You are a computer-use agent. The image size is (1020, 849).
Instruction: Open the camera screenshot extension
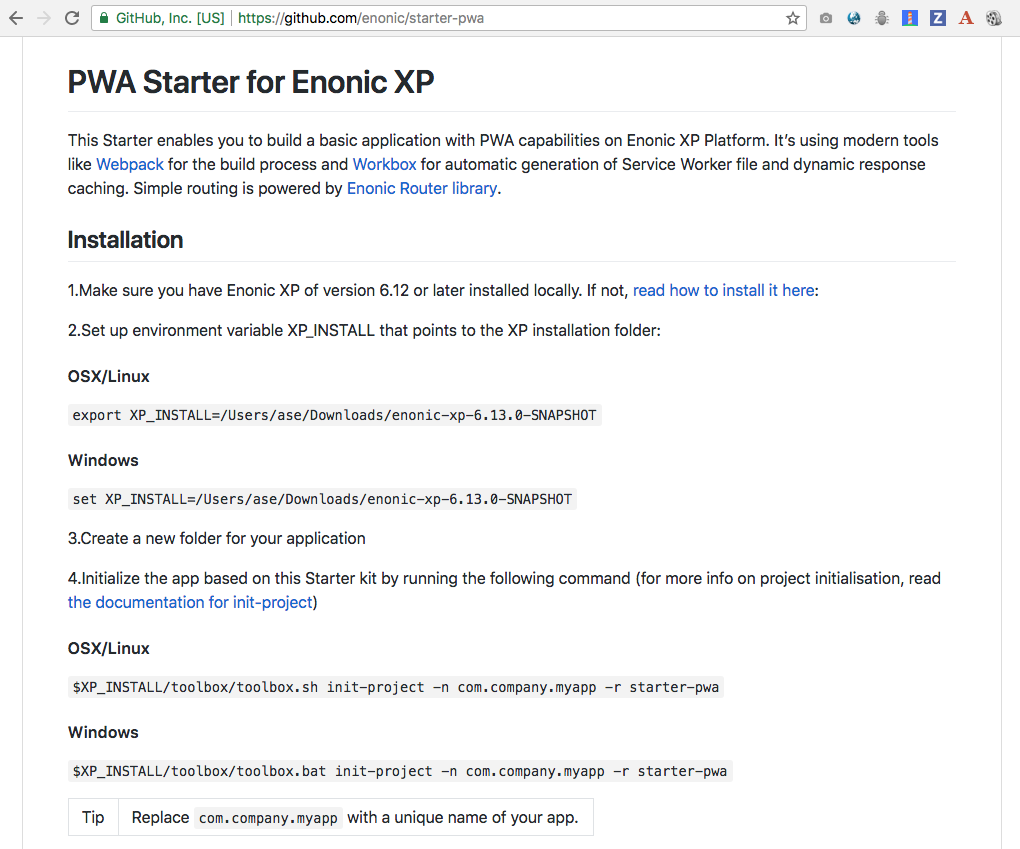point(826,18)
